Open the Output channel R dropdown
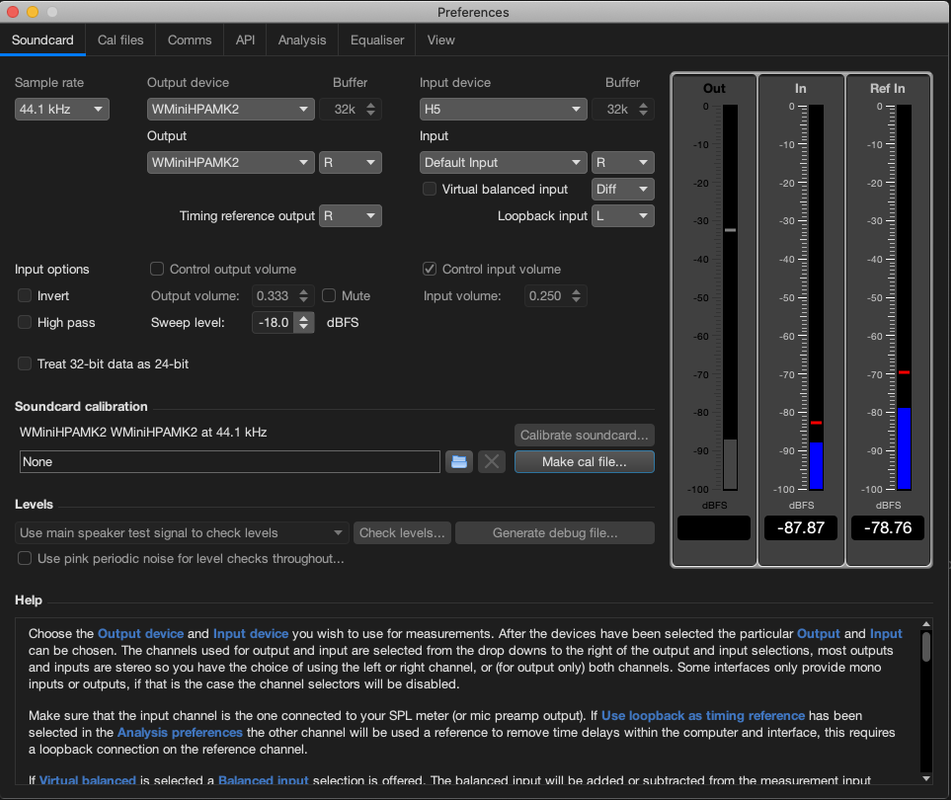The width and height of the screenshot is (951, 800). (351, 163)
